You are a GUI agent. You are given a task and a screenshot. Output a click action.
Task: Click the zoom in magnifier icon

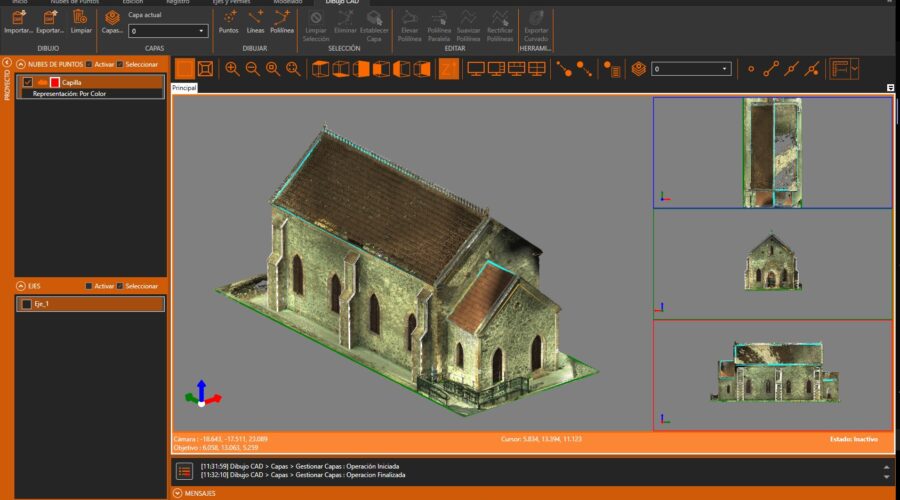tap(232, 69)
